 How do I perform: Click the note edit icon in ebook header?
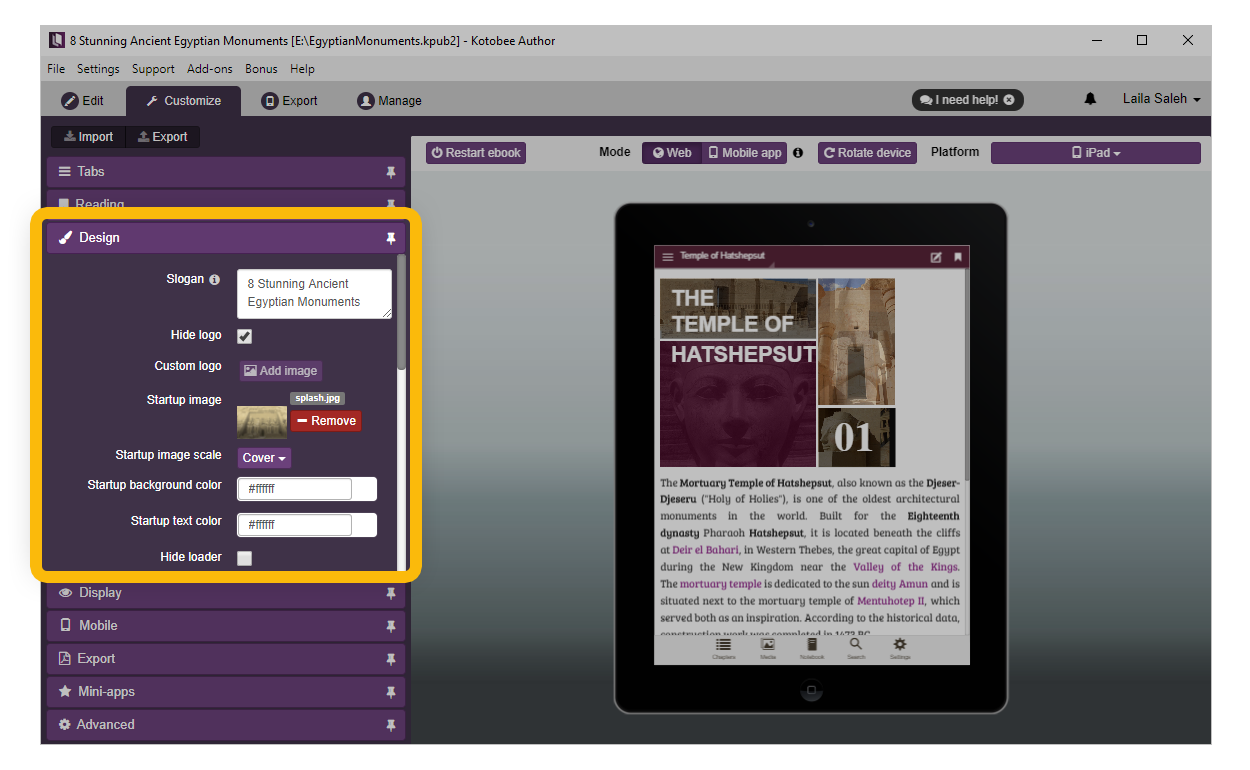point(936,257)
